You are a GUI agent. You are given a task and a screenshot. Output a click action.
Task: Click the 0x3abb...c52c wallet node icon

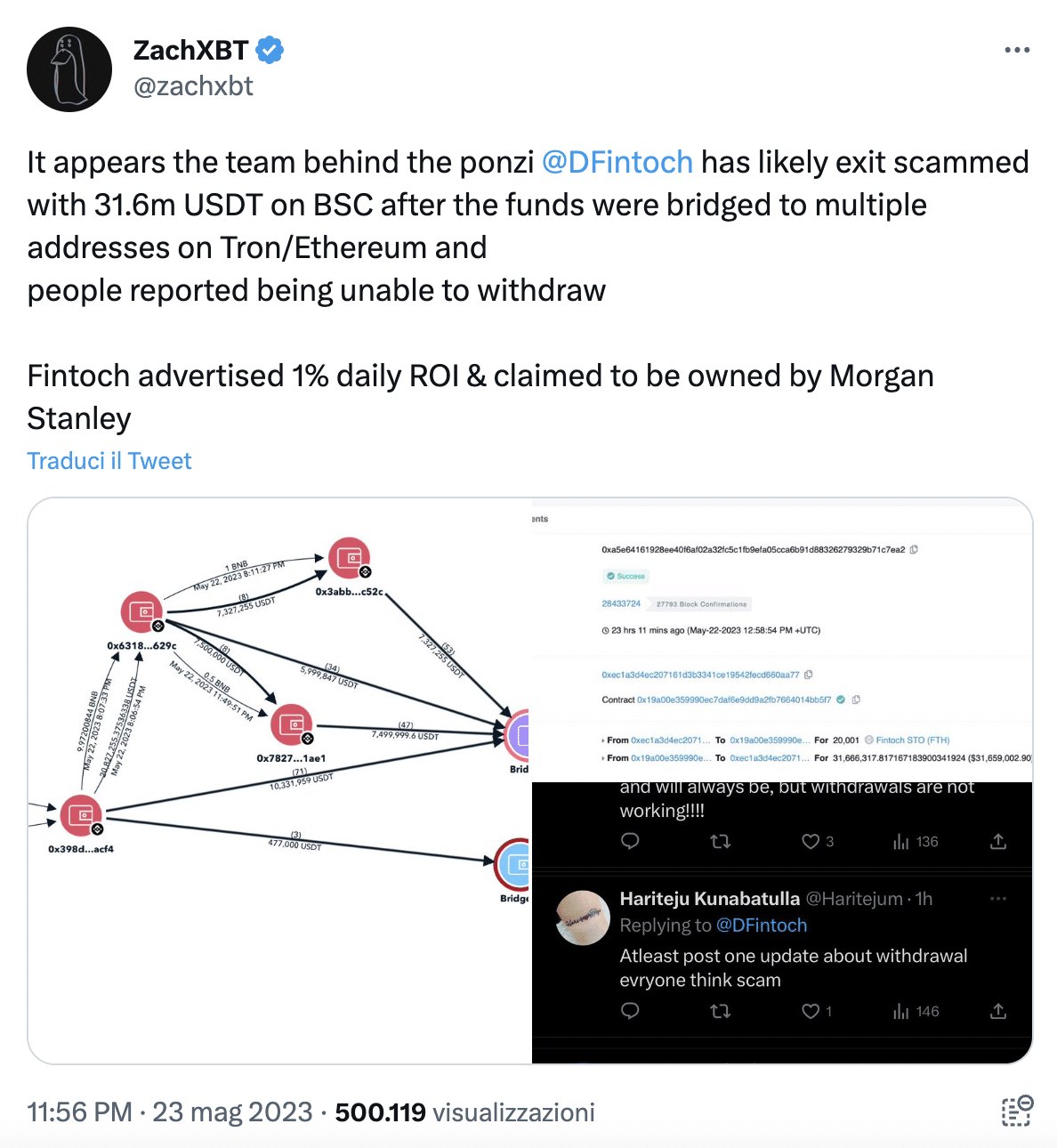350,559
